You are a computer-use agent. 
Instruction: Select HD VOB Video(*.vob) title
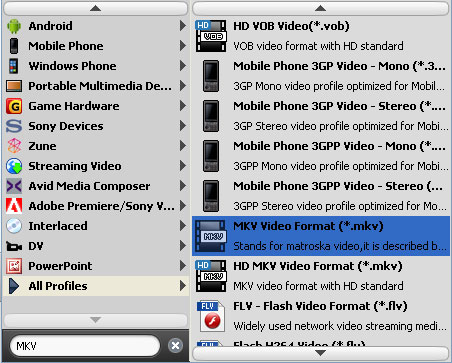tap(291, 26)
